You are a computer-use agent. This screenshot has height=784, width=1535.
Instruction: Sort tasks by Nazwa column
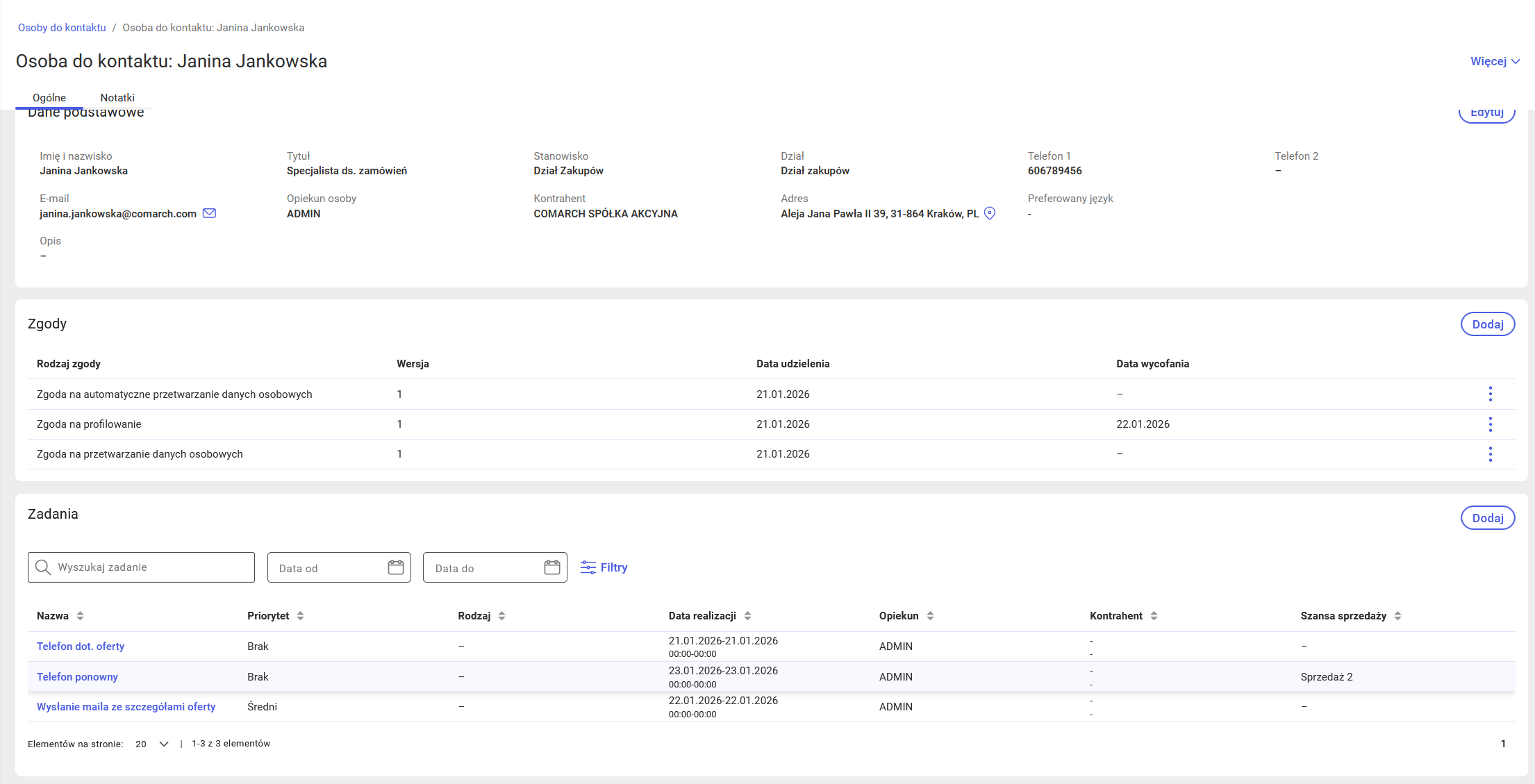coord(80,616)
